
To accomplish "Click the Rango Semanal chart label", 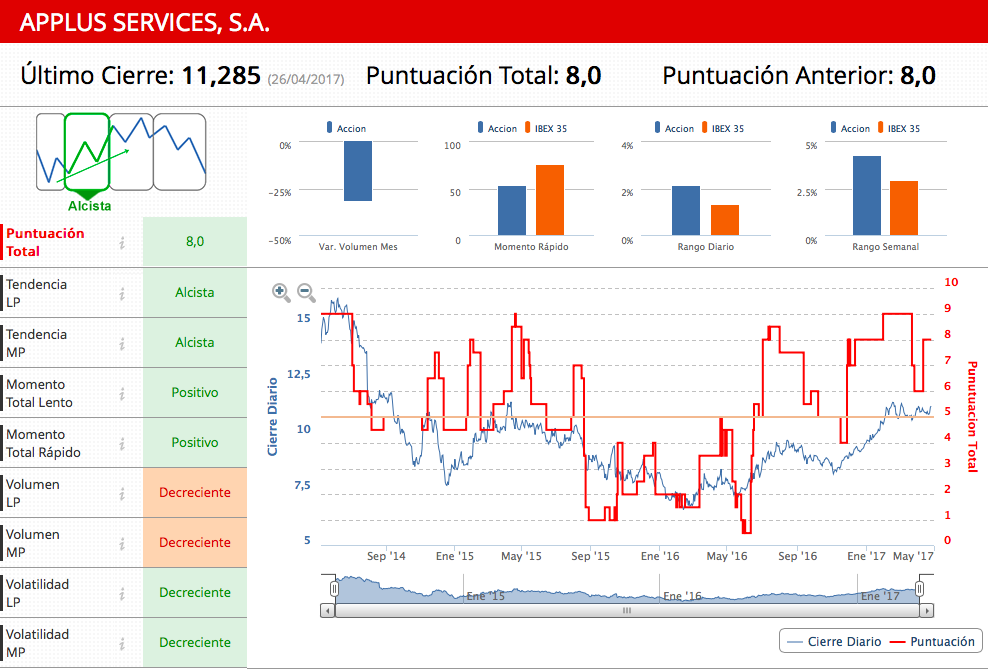I will (886, 247).
